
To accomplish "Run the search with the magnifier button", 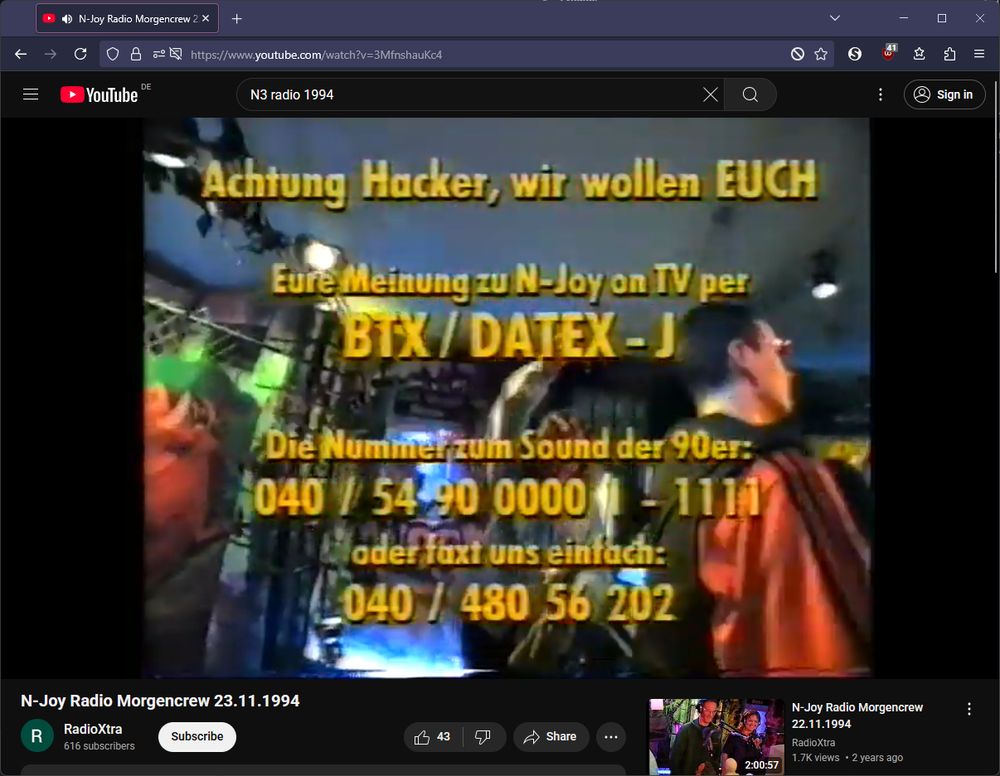I will click(x=751, y=94).
